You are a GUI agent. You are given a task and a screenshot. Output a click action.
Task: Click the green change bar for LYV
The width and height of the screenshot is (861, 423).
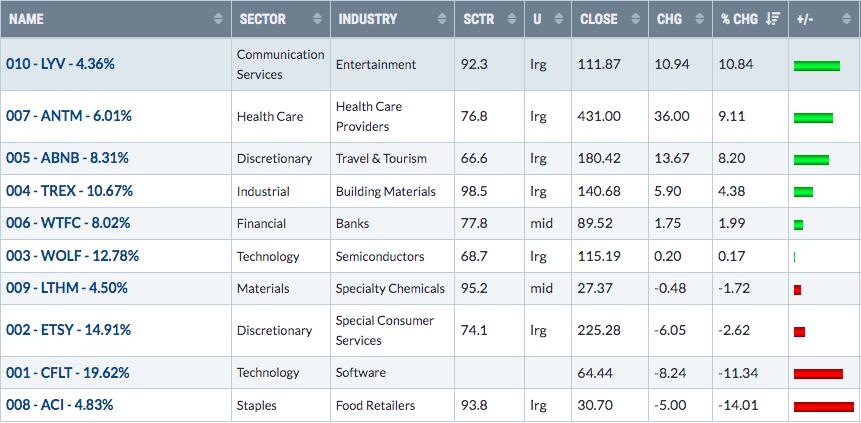pos(817,66)
